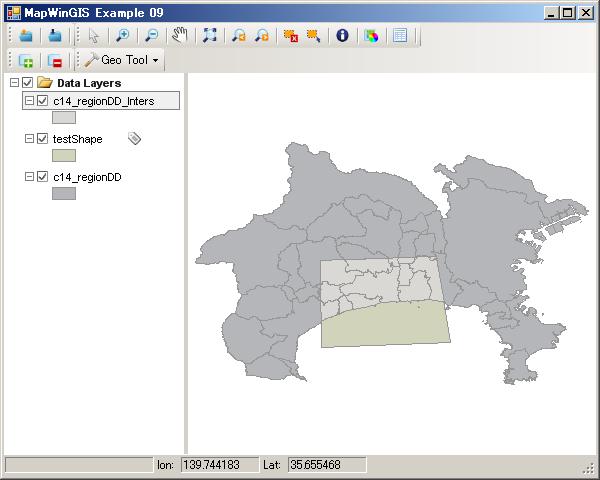The height and width of the screenshot is (480, 600).
Task: Click the green plus Add Layer icon
Action: pos(26,61)
